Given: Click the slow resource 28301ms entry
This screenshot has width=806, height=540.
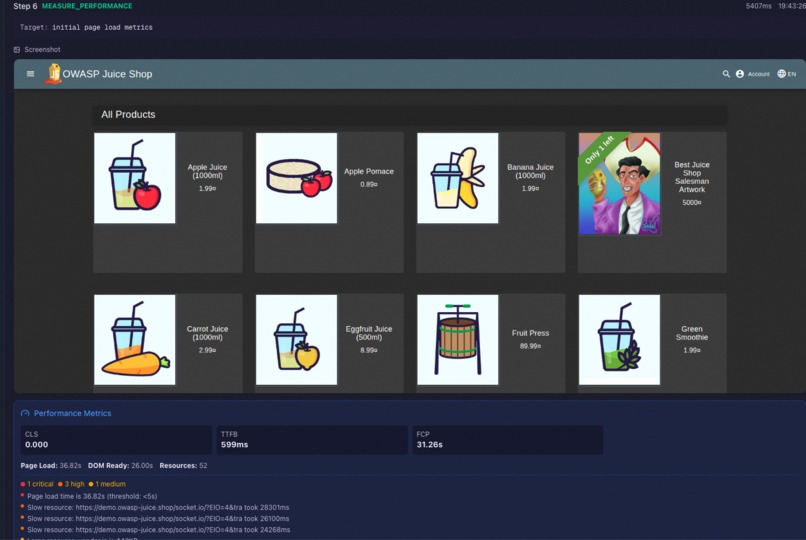Looking at the screenshot, I should coord(158,508).
